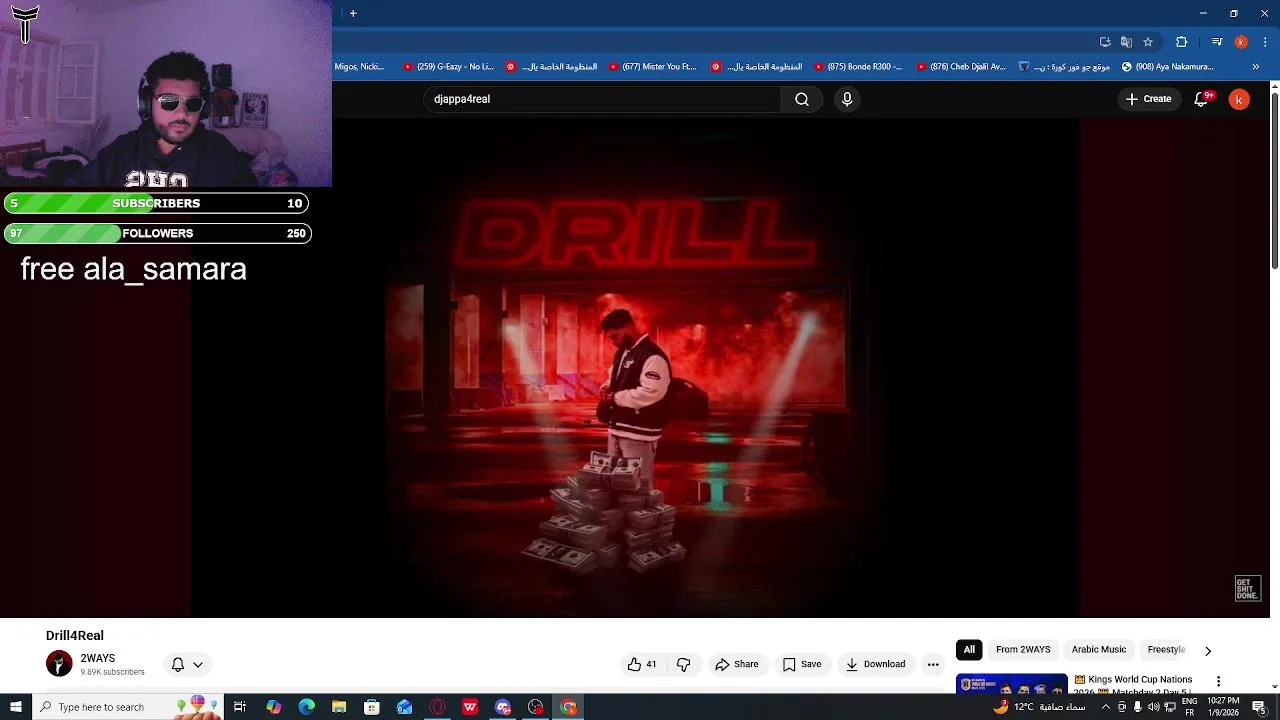Open the 2WAYS channel name link
The width and height of the screenshot is (1280, 720).
click(x=98, y=658)
